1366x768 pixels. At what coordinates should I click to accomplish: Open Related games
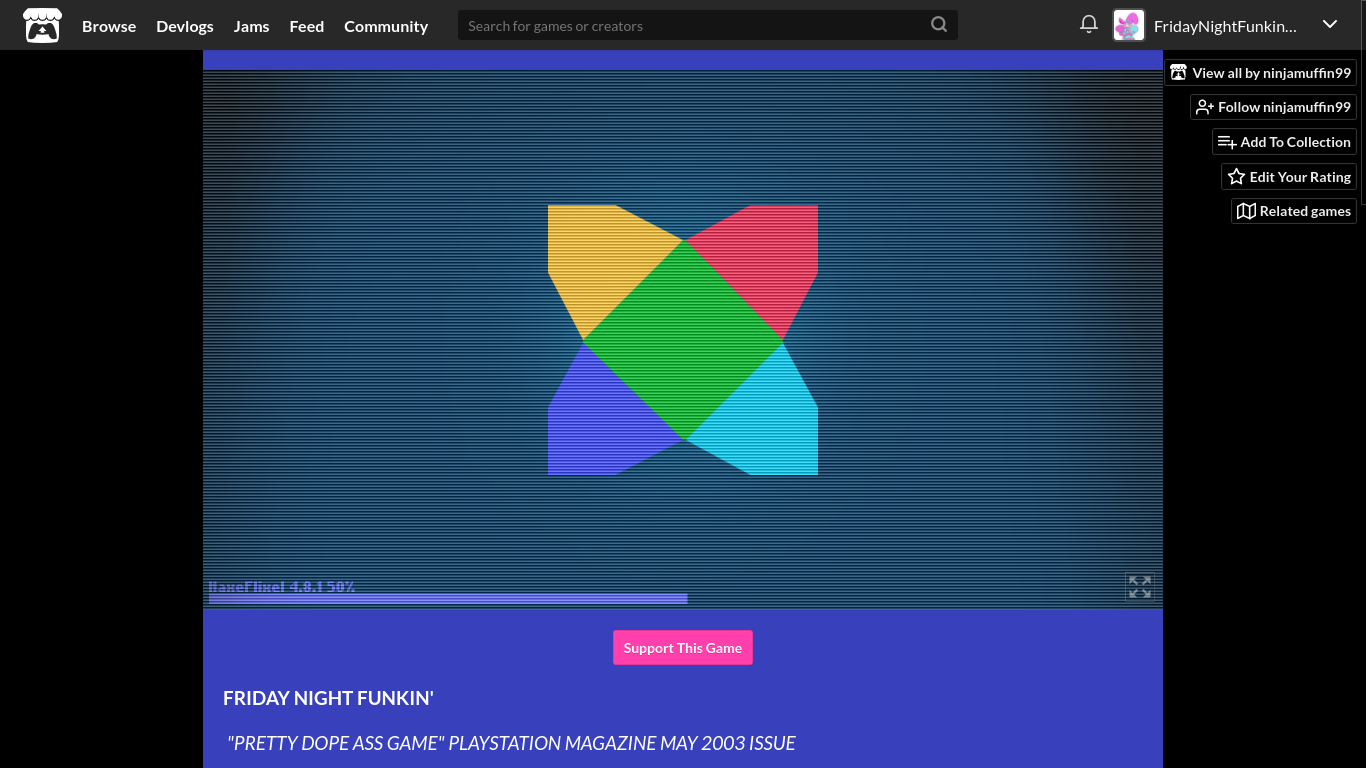pyautogui.click(x=1294, y=211)
